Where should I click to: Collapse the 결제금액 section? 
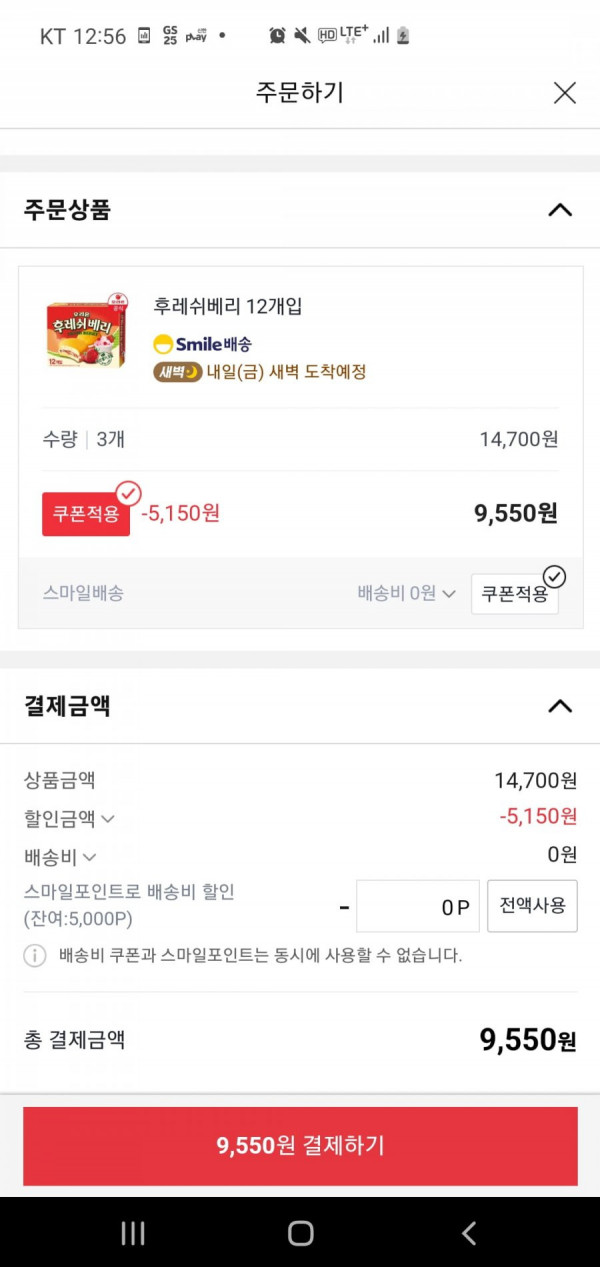tap(560, 706)
